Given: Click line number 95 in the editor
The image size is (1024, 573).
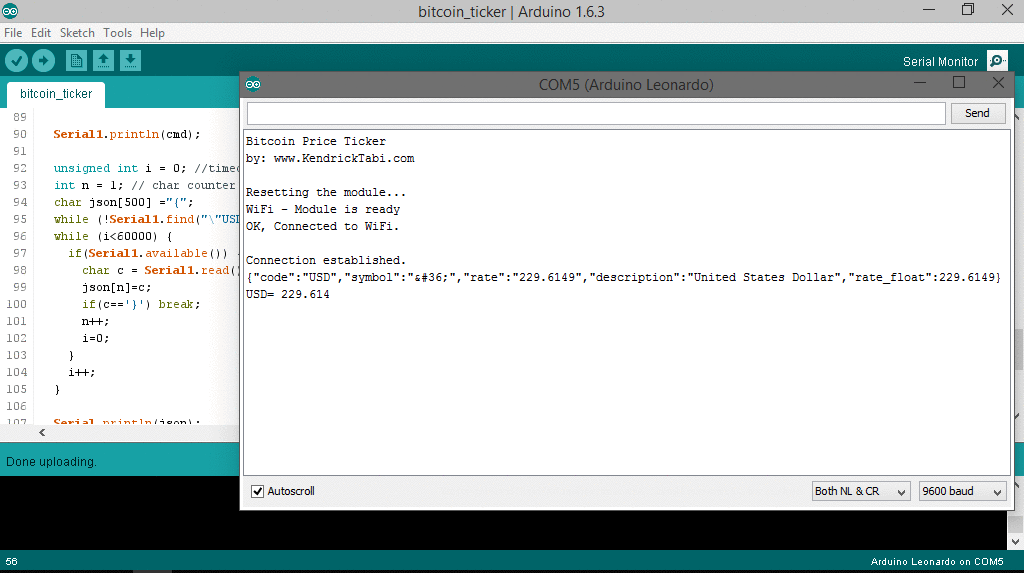Looking at the screenshot, I should [x=20, y=220].
